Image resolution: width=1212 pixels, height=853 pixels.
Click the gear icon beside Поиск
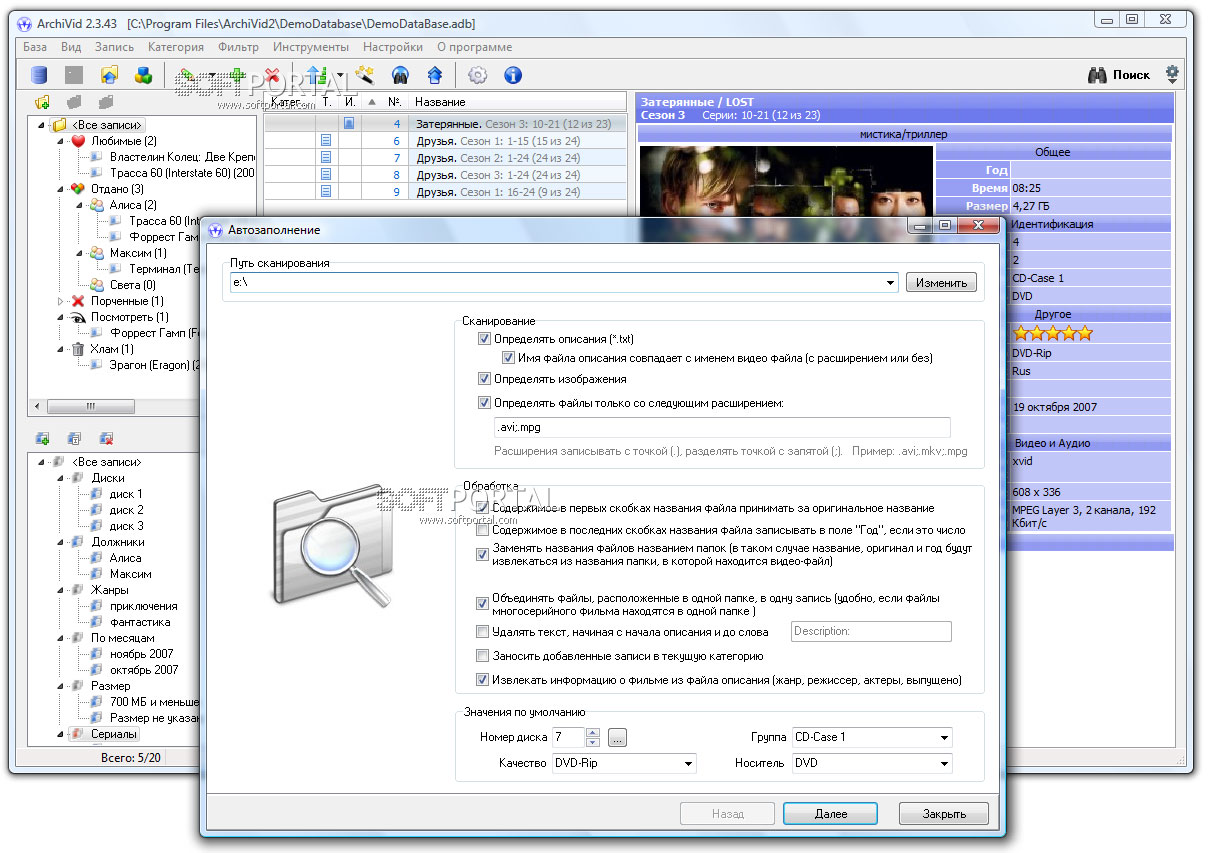click(x=1172, y=74)
